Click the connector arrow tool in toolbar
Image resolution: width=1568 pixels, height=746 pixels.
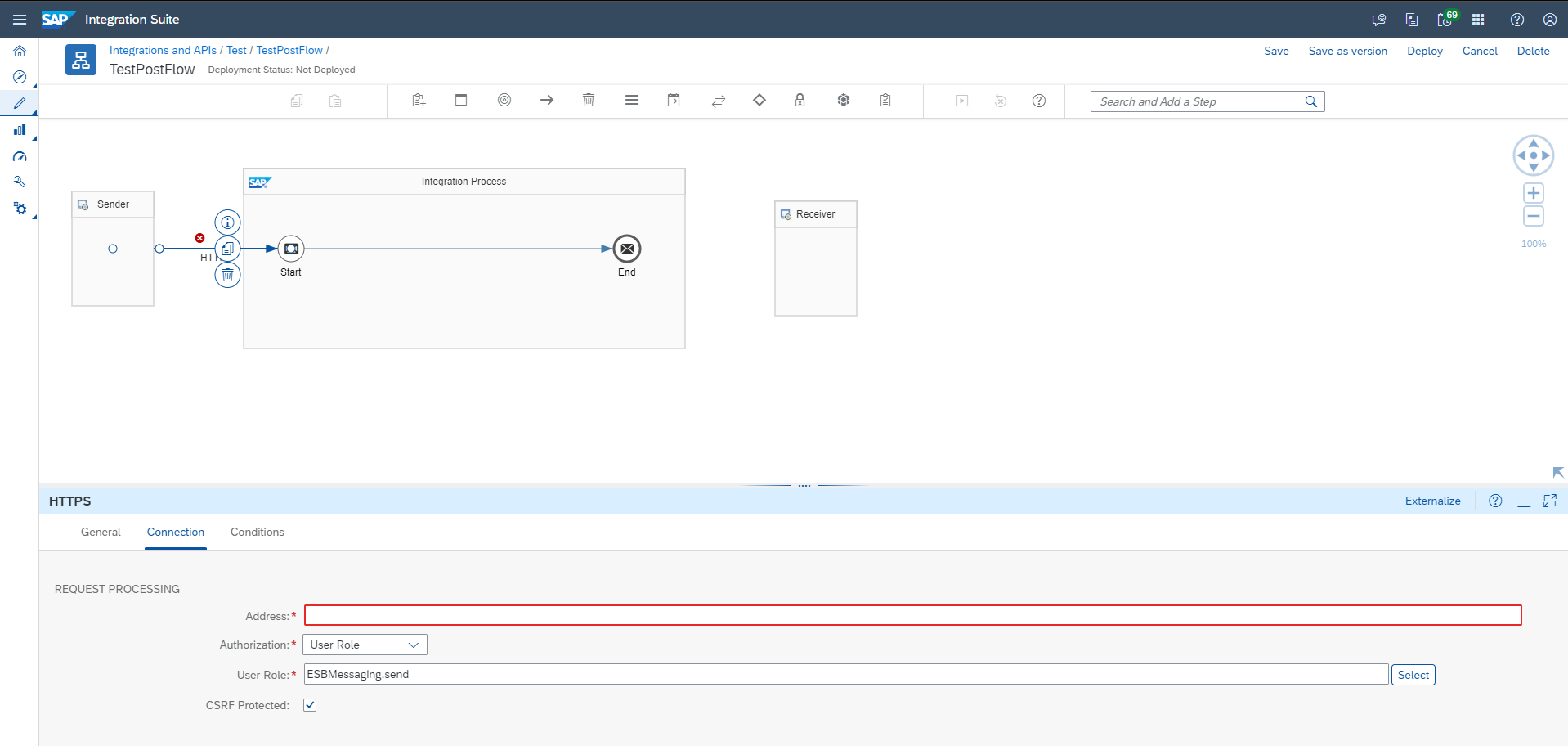coord(547,101)
